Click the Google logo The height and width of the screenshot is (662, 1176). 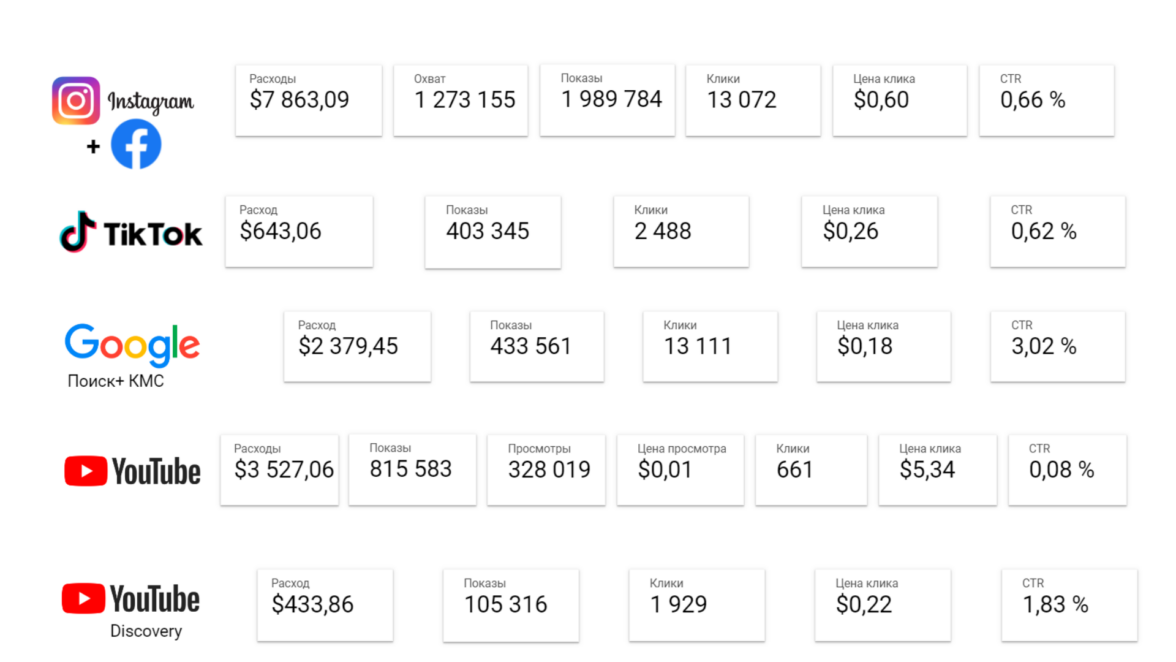pyautogui.click(x=132, y=346)
